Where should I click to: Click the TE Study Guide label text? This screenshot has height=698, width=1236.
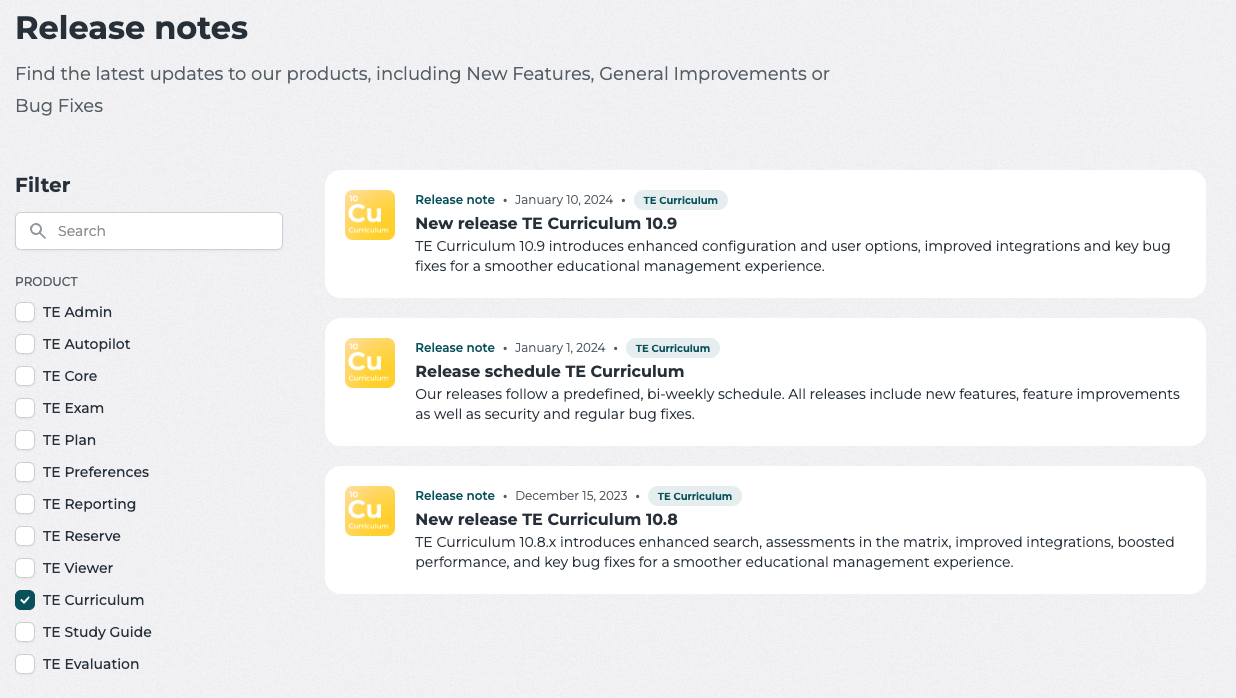[x=97, y=632]
